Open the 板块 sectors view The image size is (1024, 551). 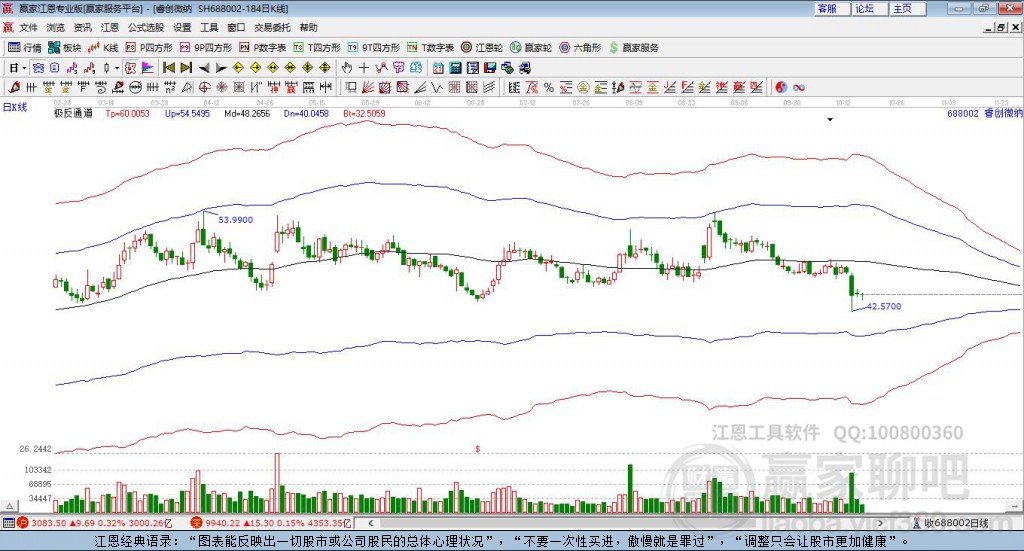click(x=65, y=48)
